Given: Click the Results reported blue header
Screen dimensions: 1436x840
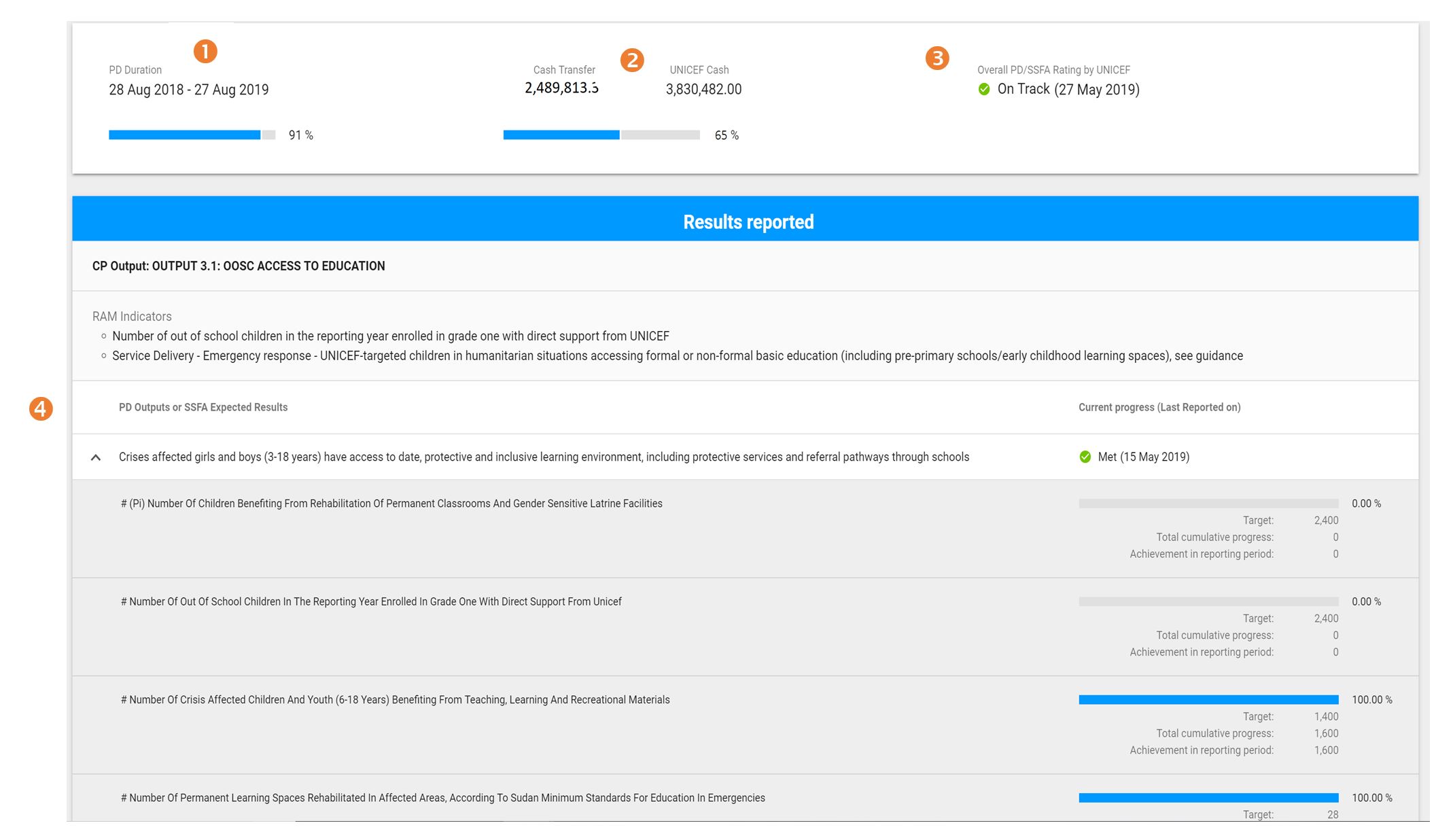Looking at the screenshot, I should click(745, 219).
